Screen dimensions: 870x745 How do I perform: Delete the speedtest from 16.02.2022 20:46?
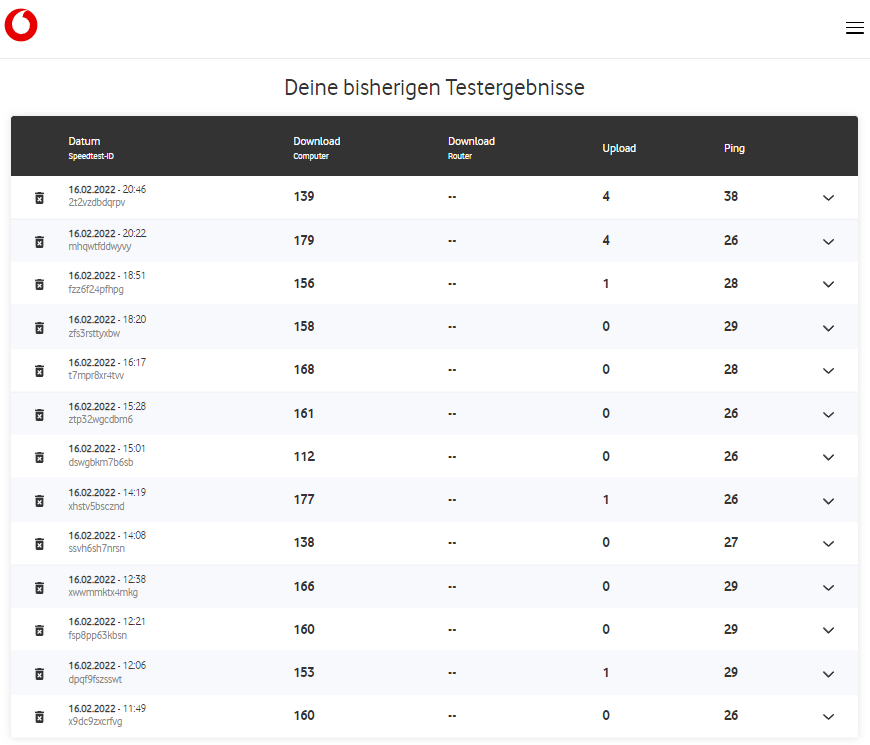click(x=39, y=198)
